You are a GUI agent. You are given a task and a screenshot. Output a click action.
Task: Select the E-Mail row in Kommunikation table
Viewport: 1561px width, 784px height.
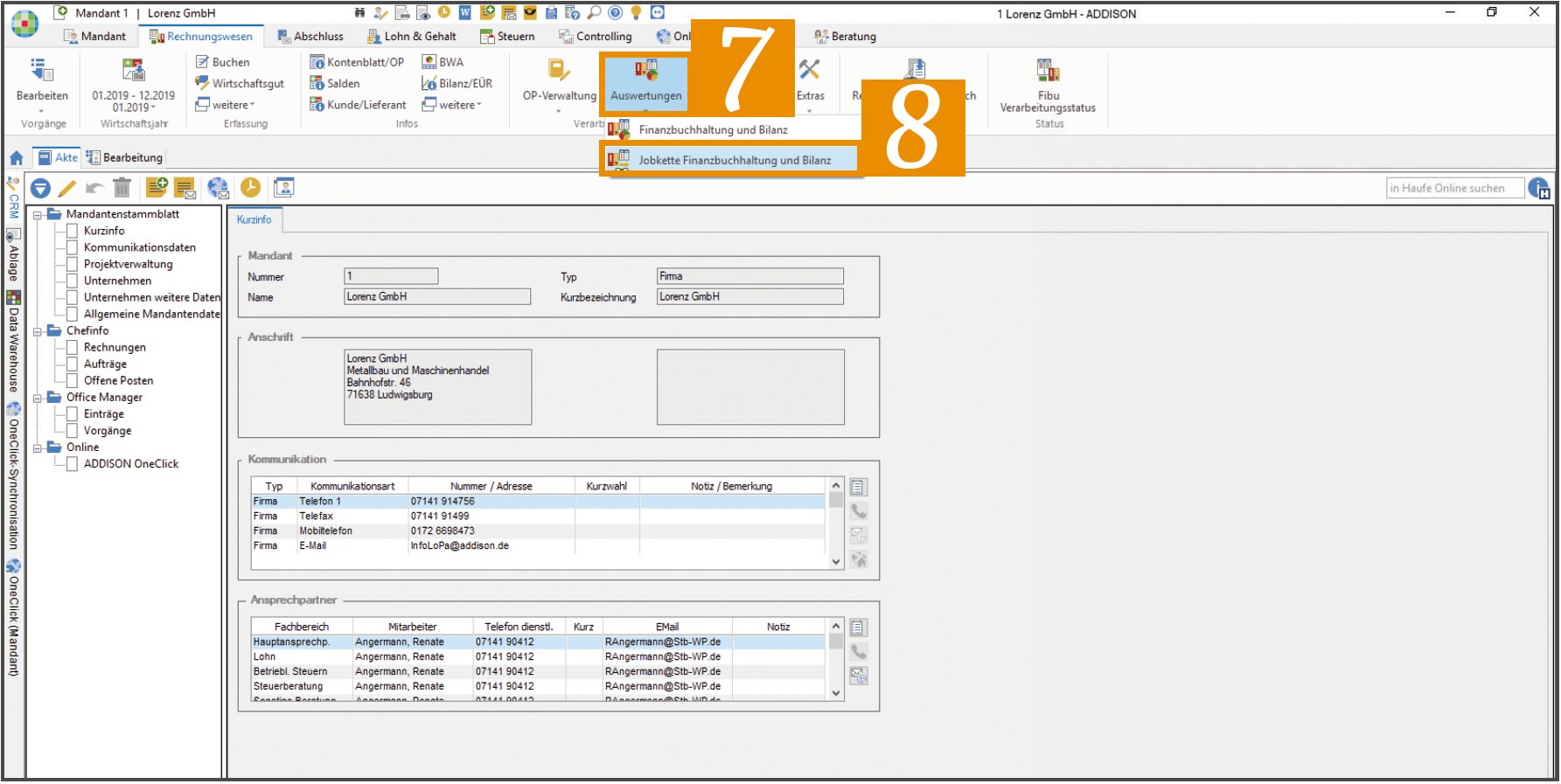click(x=538, y=545)
